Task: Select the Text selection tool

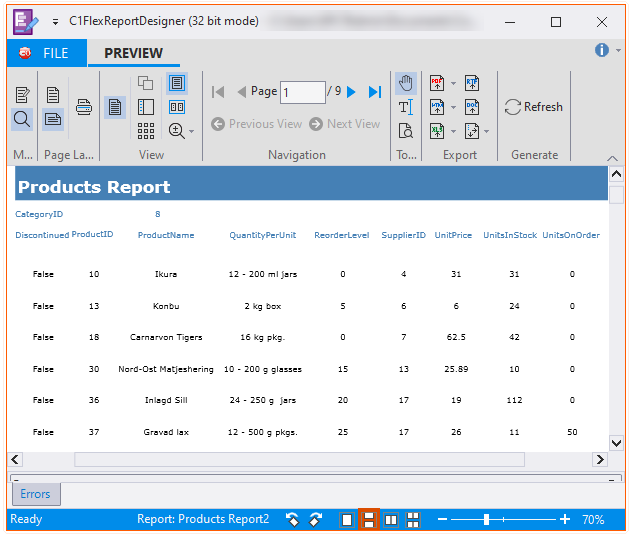Action: pyautogui.click(x=406, y=107)
